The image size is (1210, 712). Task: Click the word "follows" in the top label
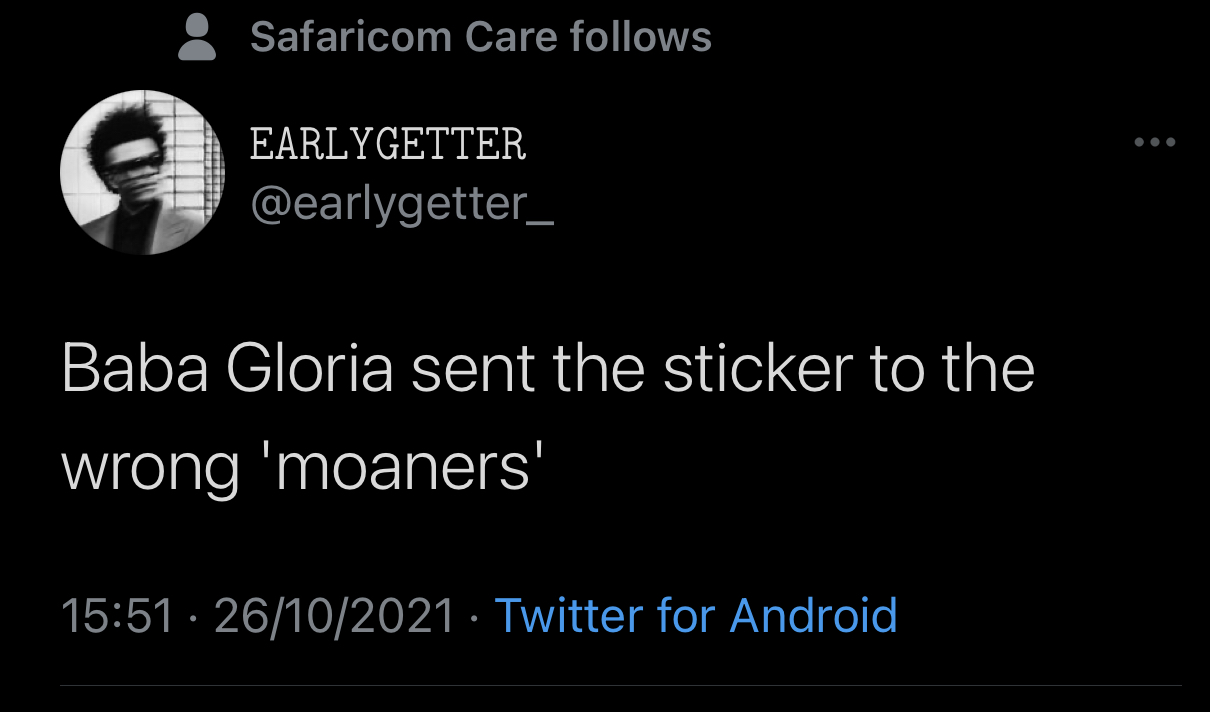tap(641, 38)
